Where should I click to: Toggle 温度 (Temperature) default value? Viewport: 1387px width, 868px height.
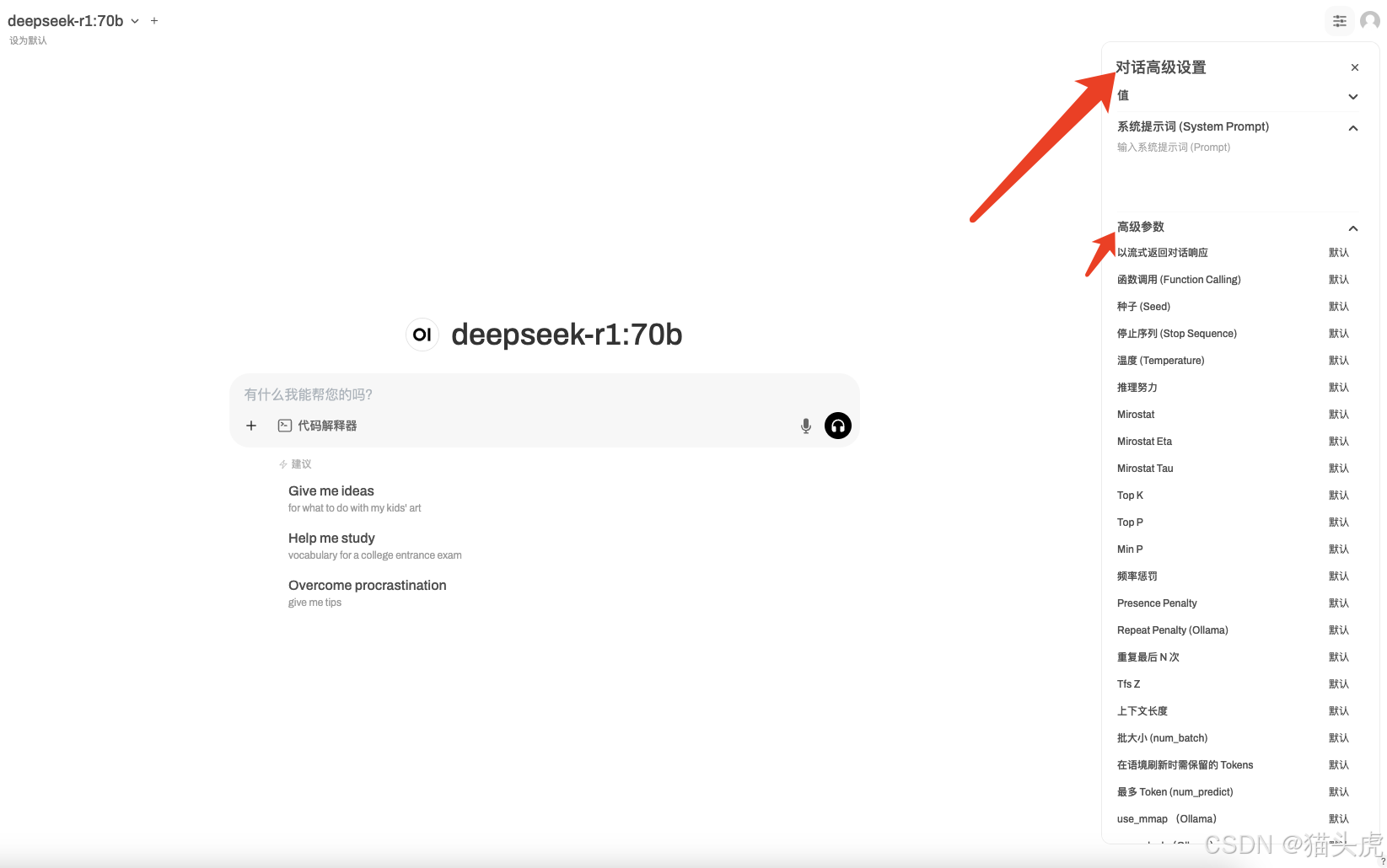1339,361
